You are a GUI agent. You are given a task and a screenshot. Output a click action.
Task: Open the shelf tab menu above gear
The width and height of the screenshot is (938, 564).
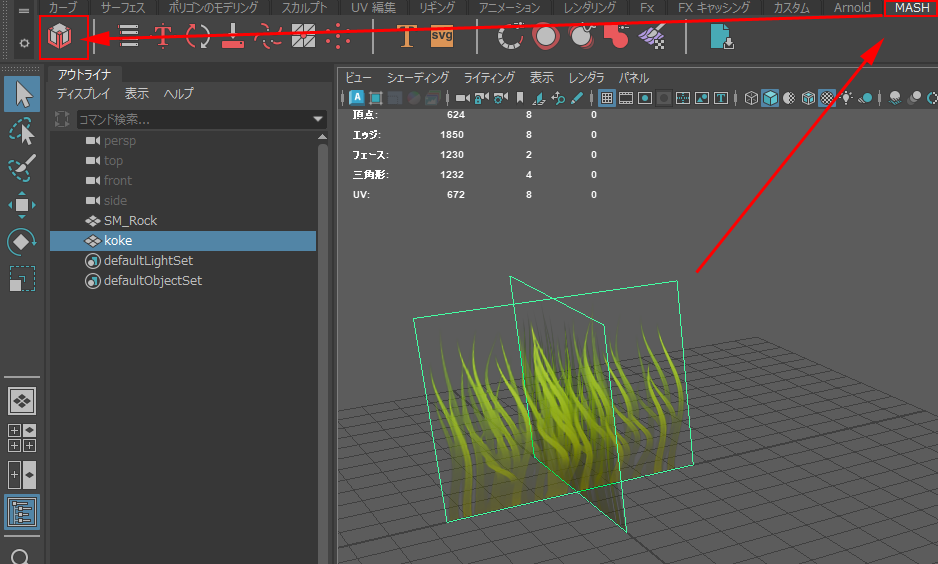23,10
